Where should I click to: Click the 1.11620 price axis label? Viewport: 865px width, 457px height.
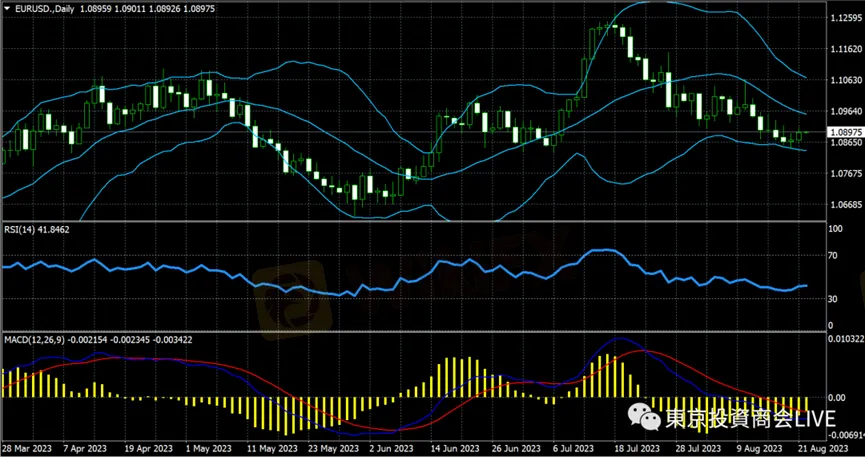click(845, 49)
